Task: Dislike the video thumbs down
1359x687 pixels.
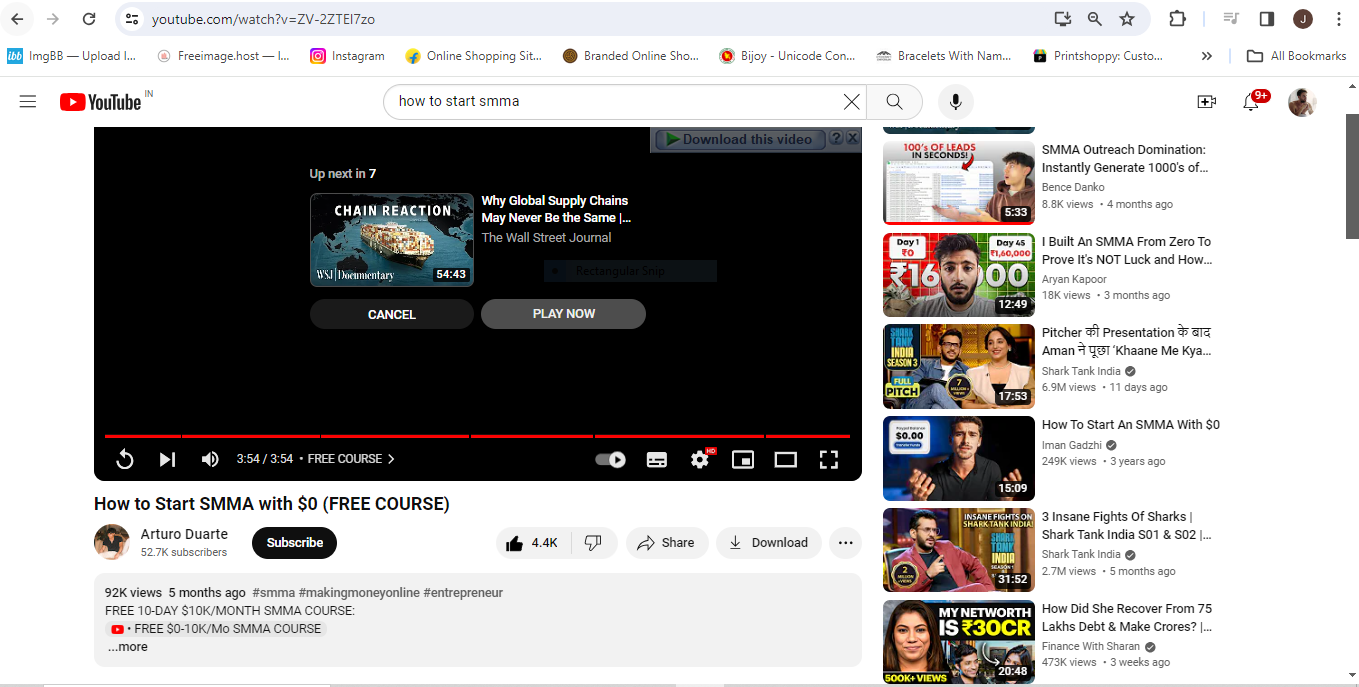Action: [x=594, y=542]
